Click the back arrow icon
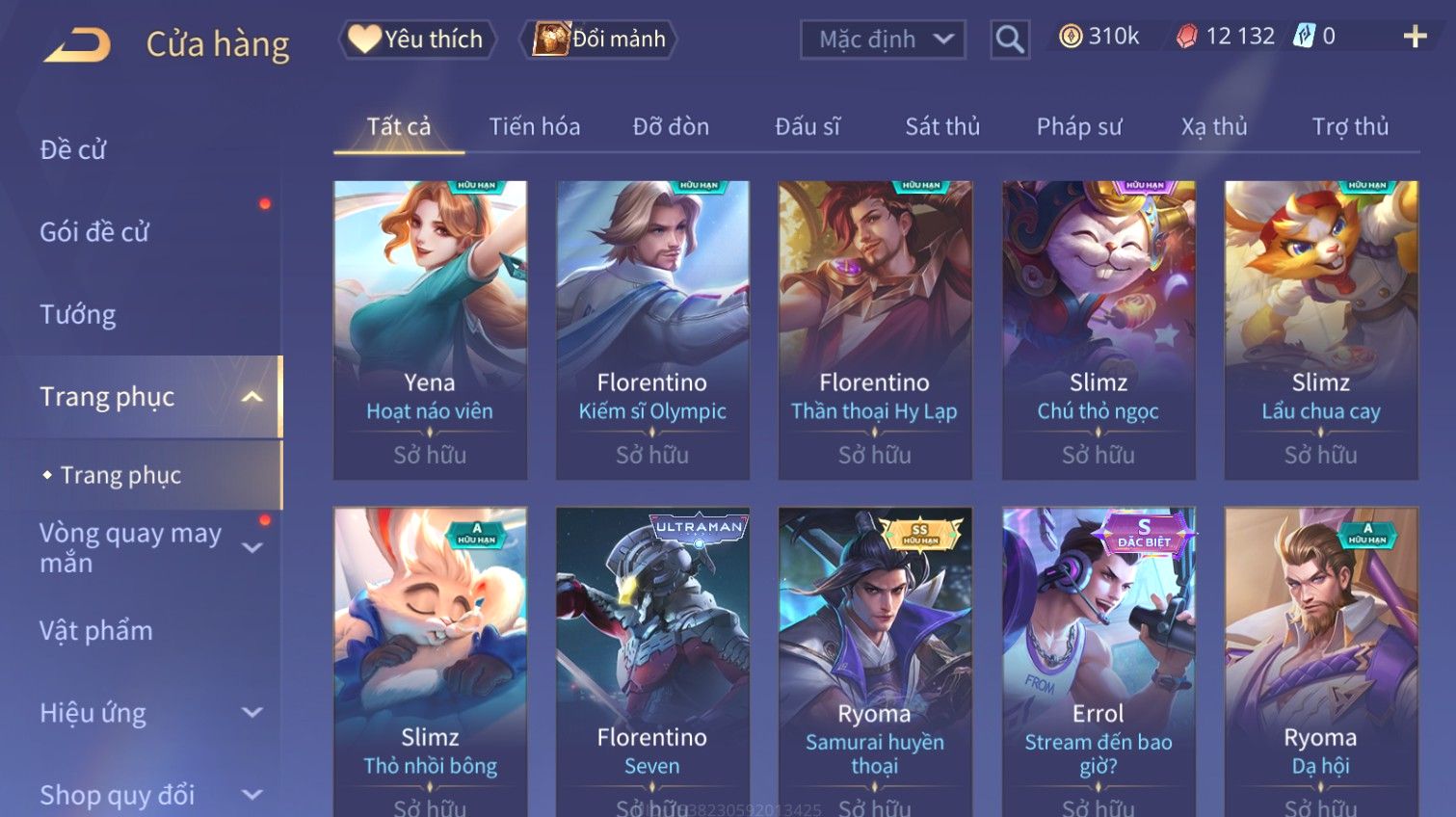The height and width of the screenshot is (817, 1456). [77, 44]
